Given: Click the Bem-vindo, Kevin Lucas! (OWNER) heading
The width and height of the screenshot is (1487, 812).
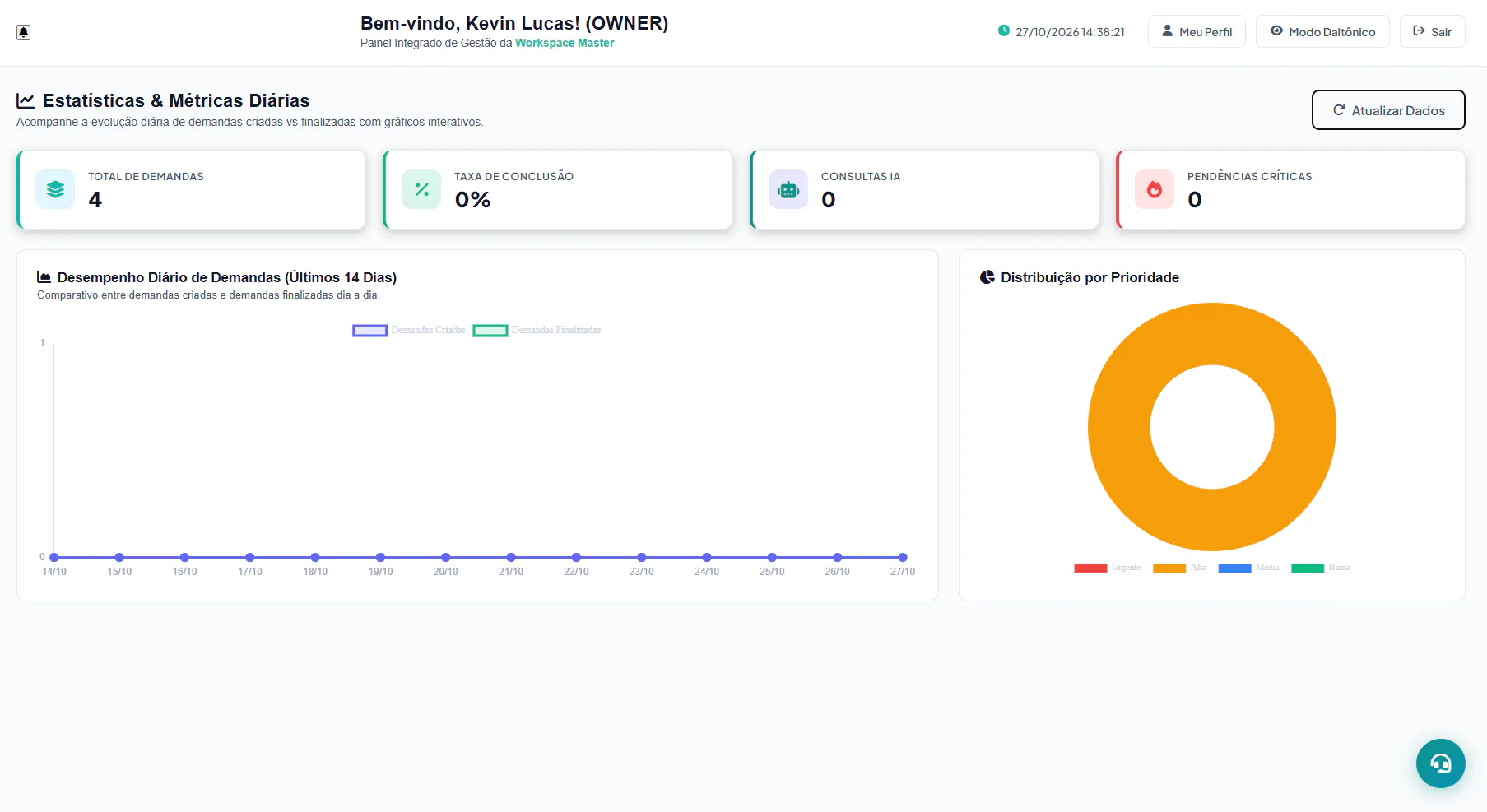Looking at the screenshot, I should pos(514,23).
